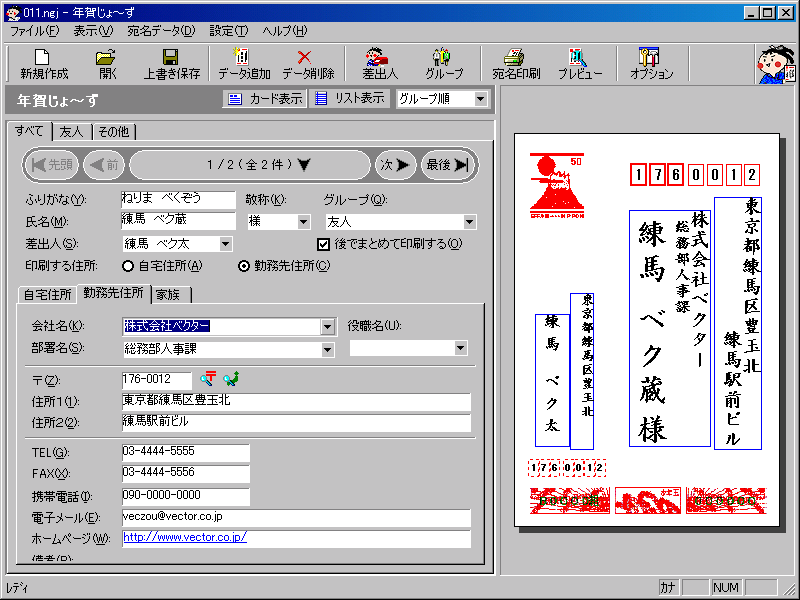The image size is (800, 600).
Task: Click the 〒 postal code field
Action: pos(157,380)
